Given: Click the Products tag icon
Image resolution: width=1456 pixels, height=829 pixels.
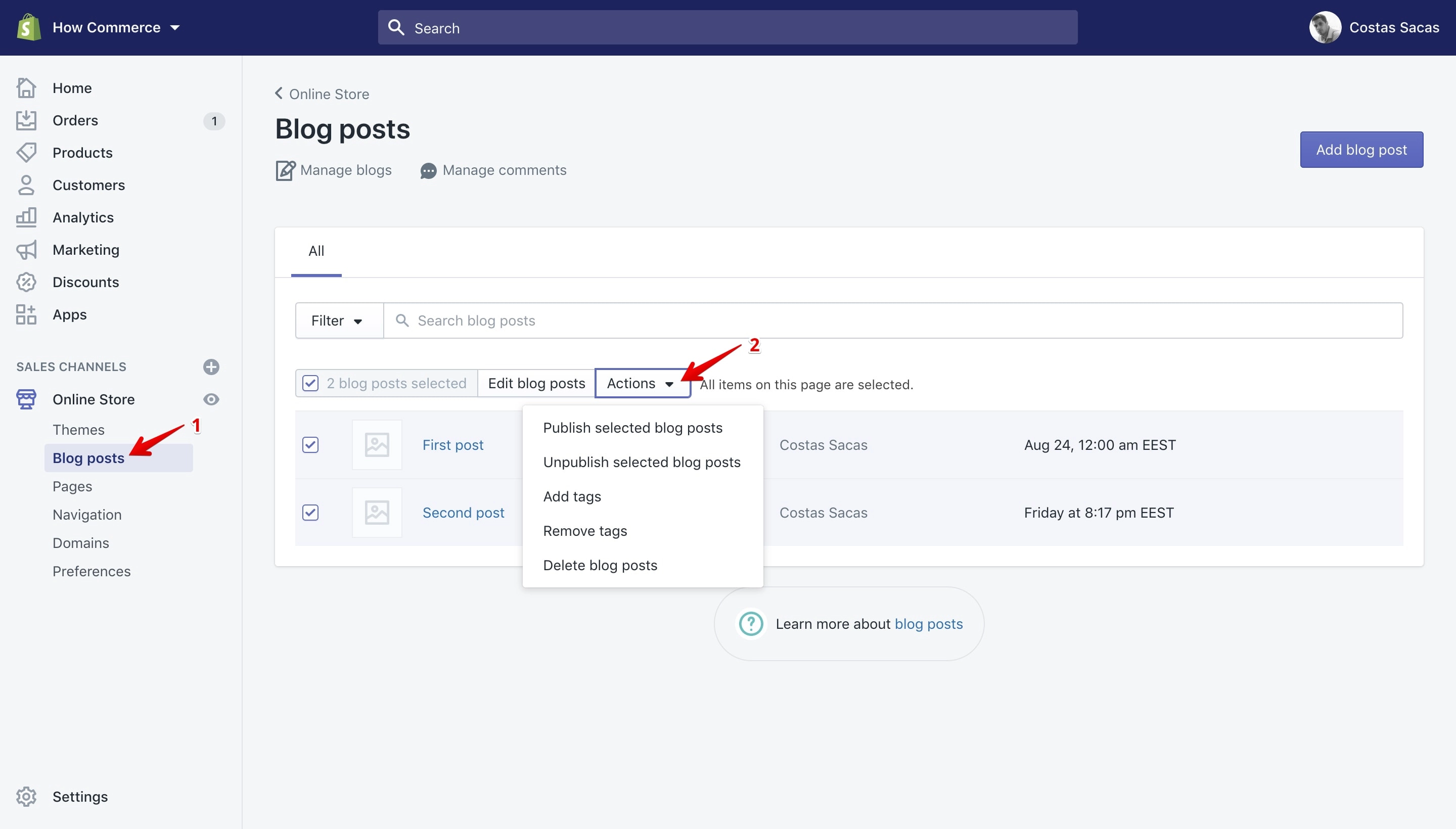Looking at the screenshot, I should coord(26,153).
